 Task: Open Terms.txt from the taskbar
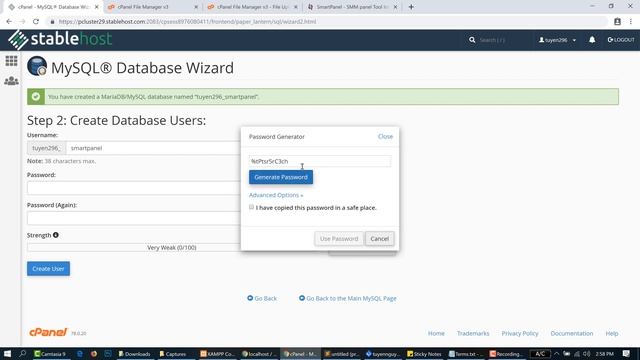pyautogui.click(x=465, y=354)
